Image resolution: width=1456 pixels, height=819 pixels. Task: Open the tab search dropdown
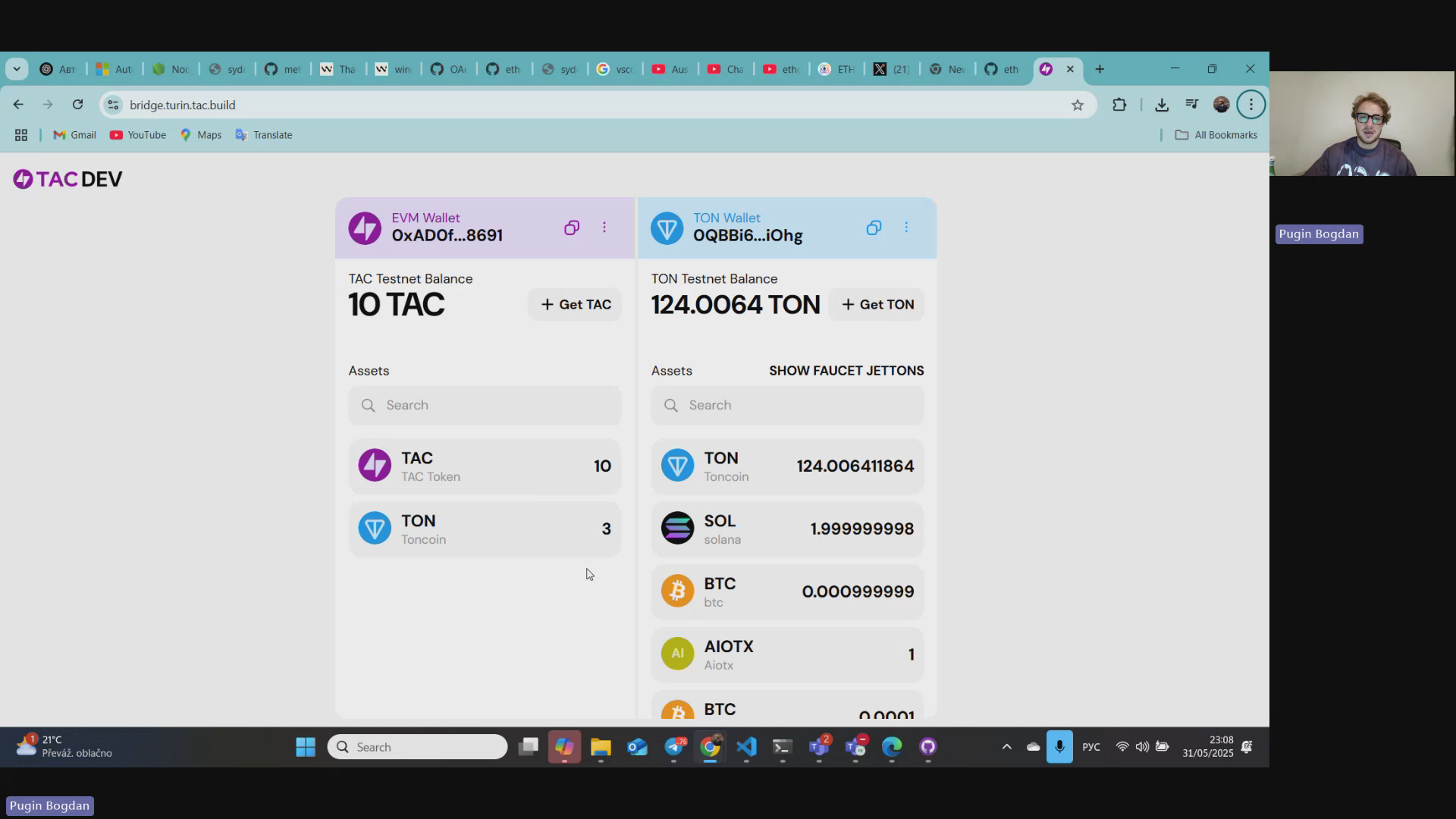[x=17, y=69]
